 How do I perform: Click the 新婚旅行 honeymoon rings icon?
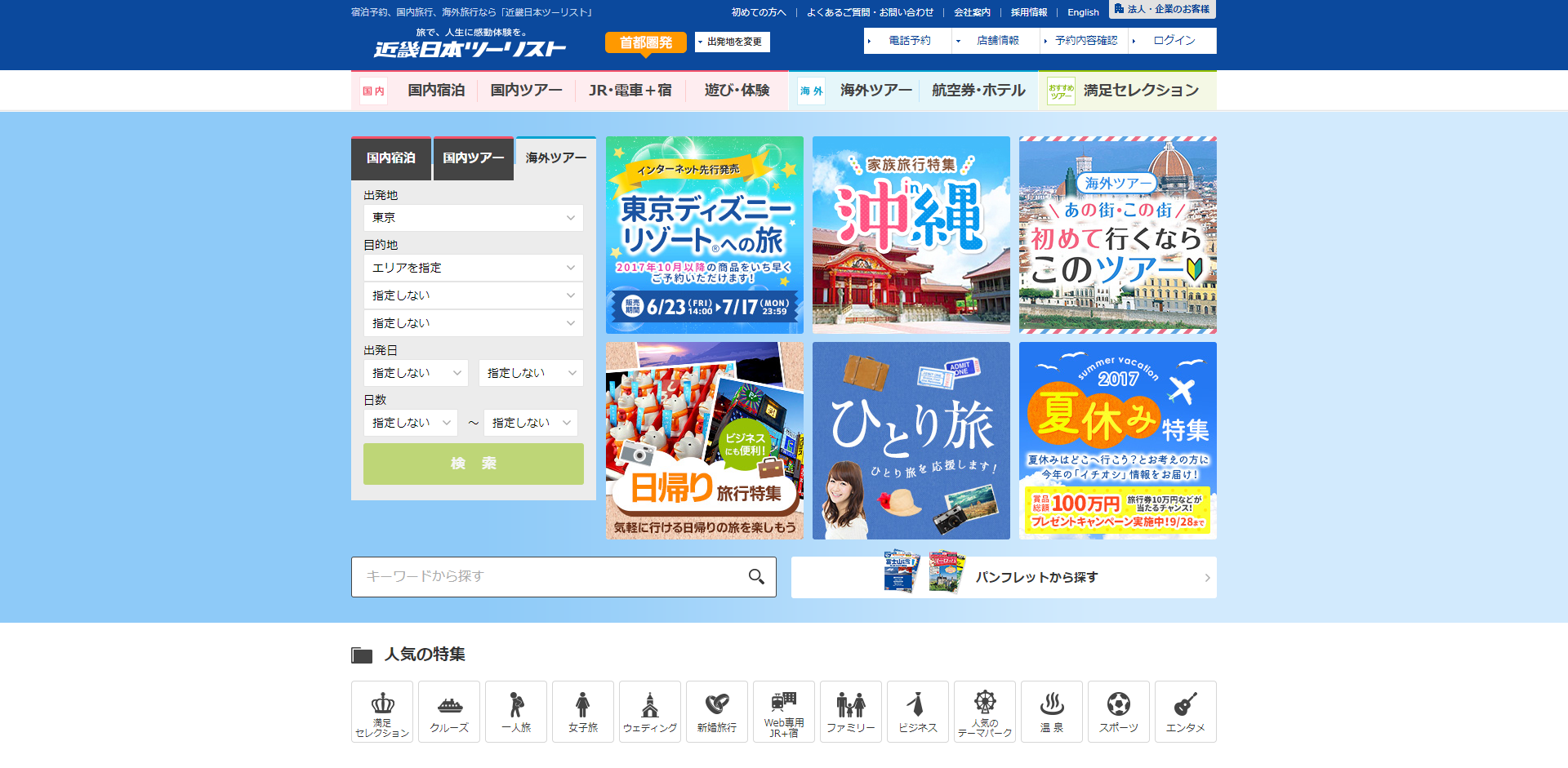click(x=716, y=712)
